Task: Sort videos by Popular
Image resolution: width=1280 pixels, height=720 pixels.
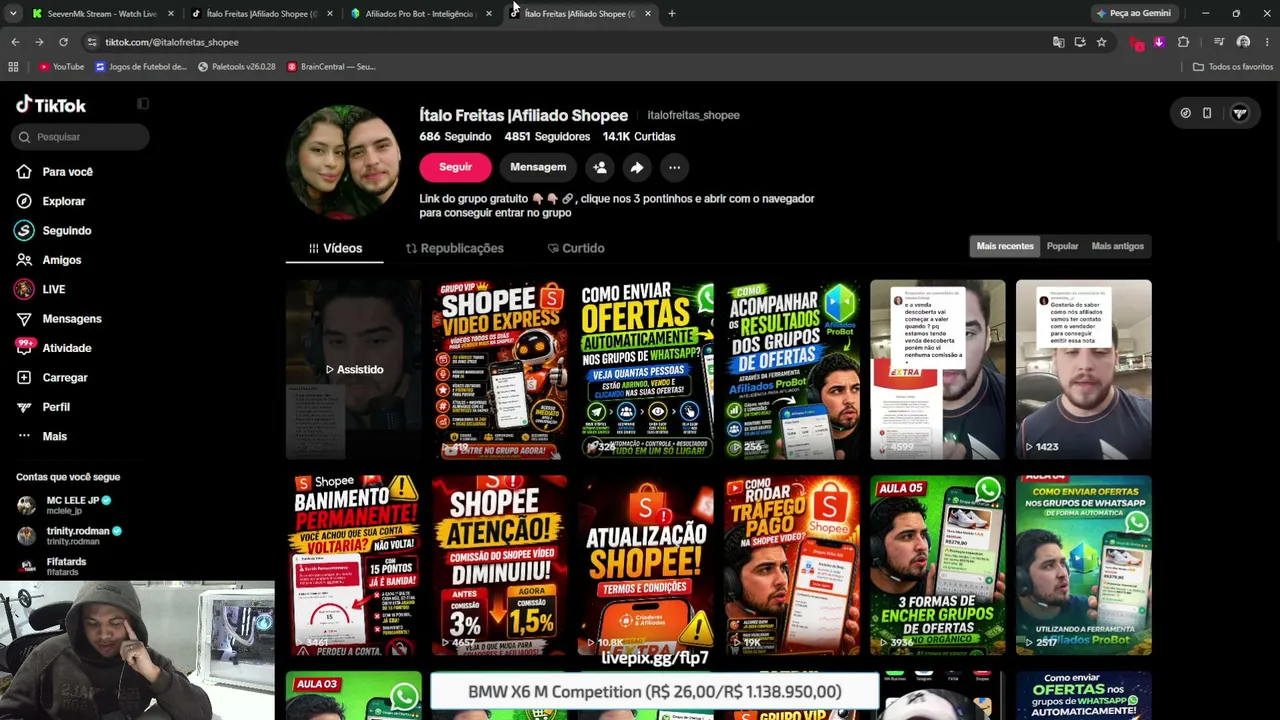Action: point(1062,246)
